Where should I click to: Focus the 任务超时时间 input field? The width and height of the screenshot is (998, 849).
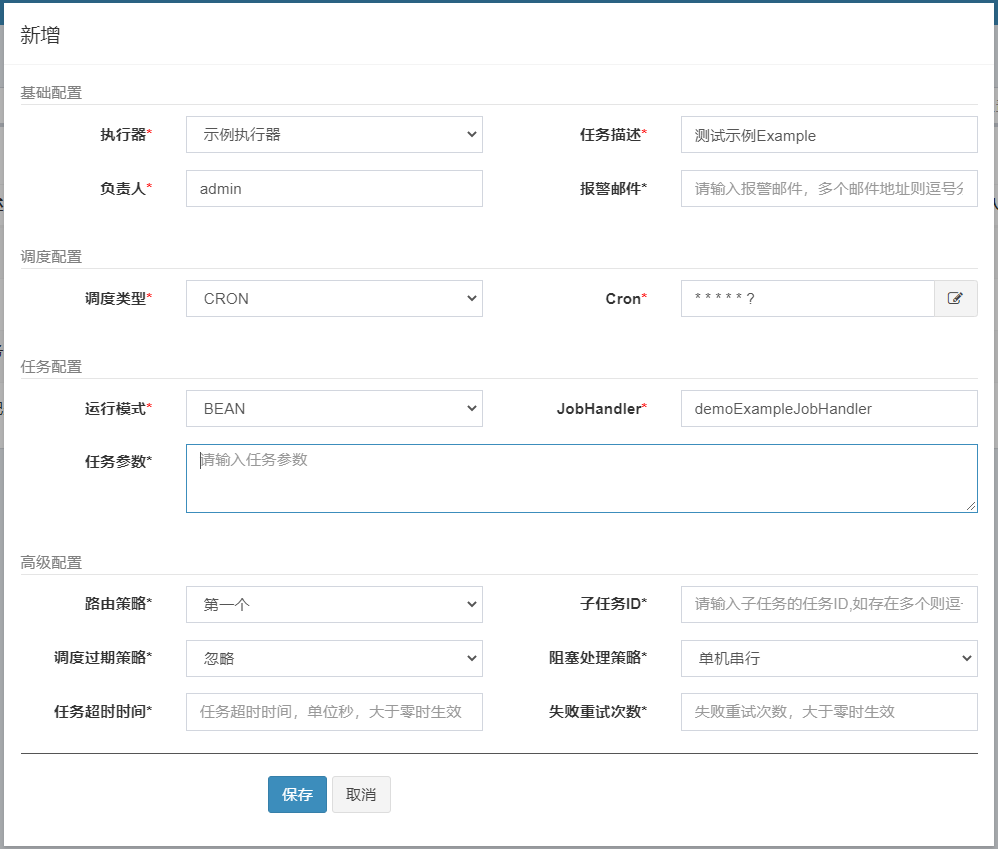pos(334,712)
